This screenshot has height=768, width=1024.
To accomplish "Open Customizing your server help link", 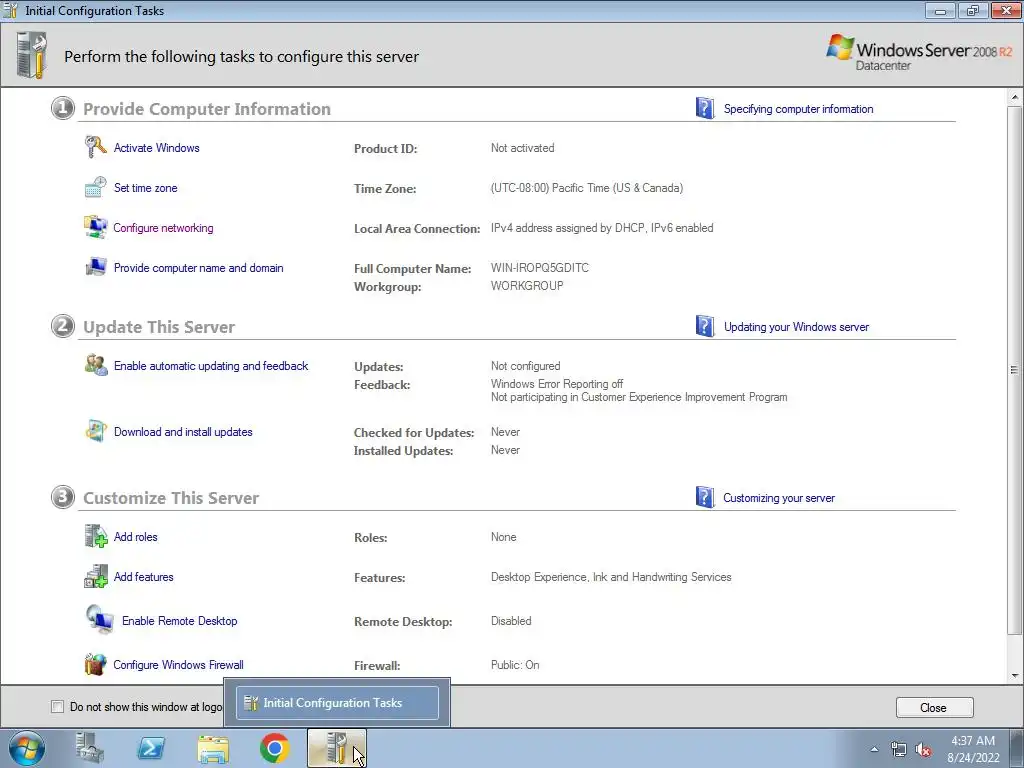I will click(x=778, y=498).
